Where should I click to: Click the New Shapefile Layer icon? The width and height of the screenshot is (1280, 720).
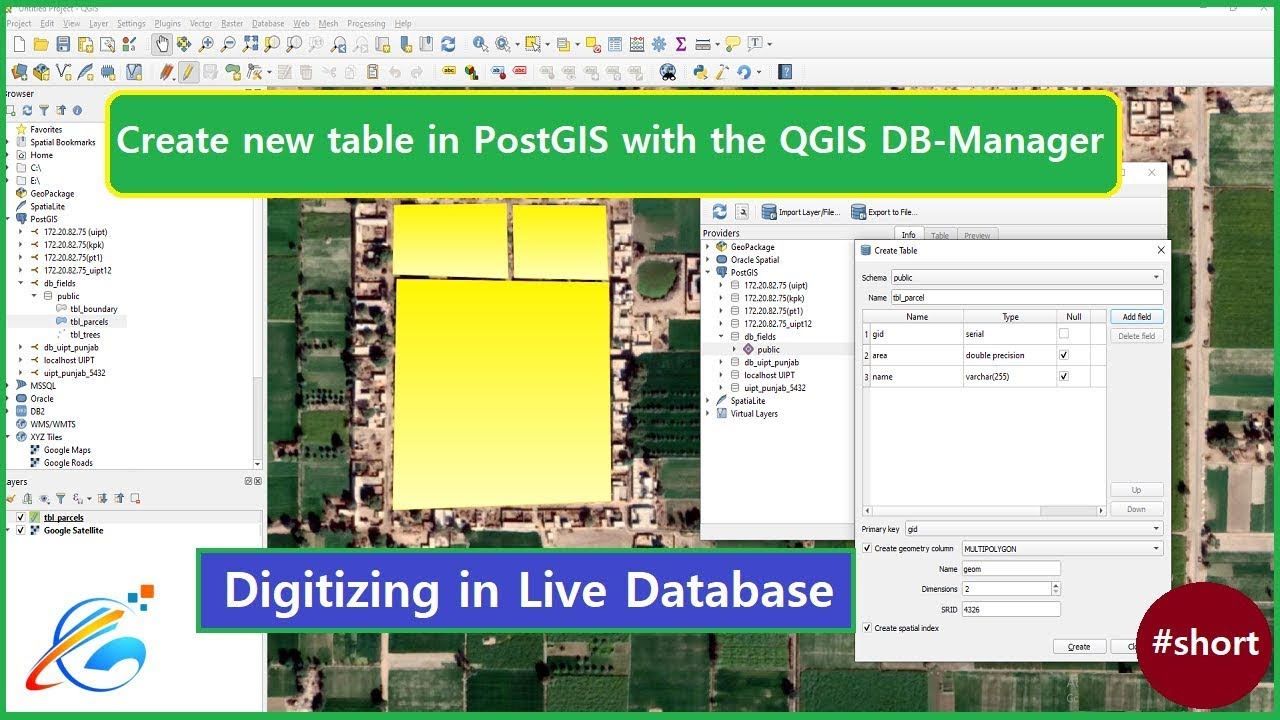62,72
